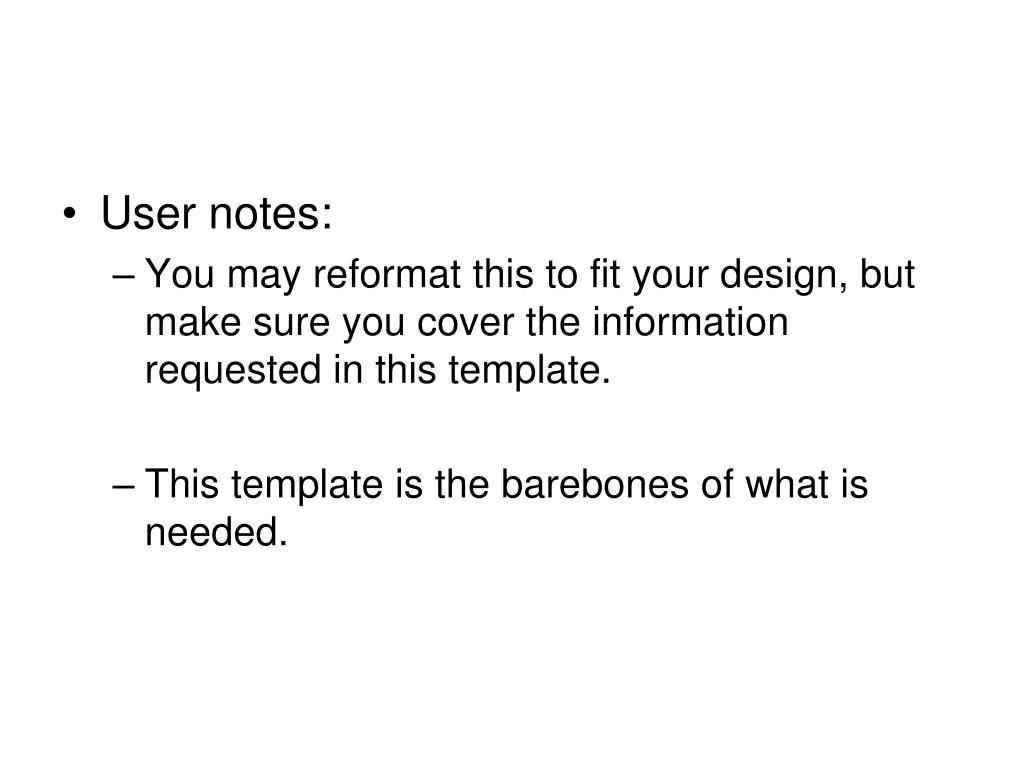The image size is (1024, 768).
Task: Click the word "template." ending the first sub-bullet
Action: pyautogui.click(x=529, y=372)
